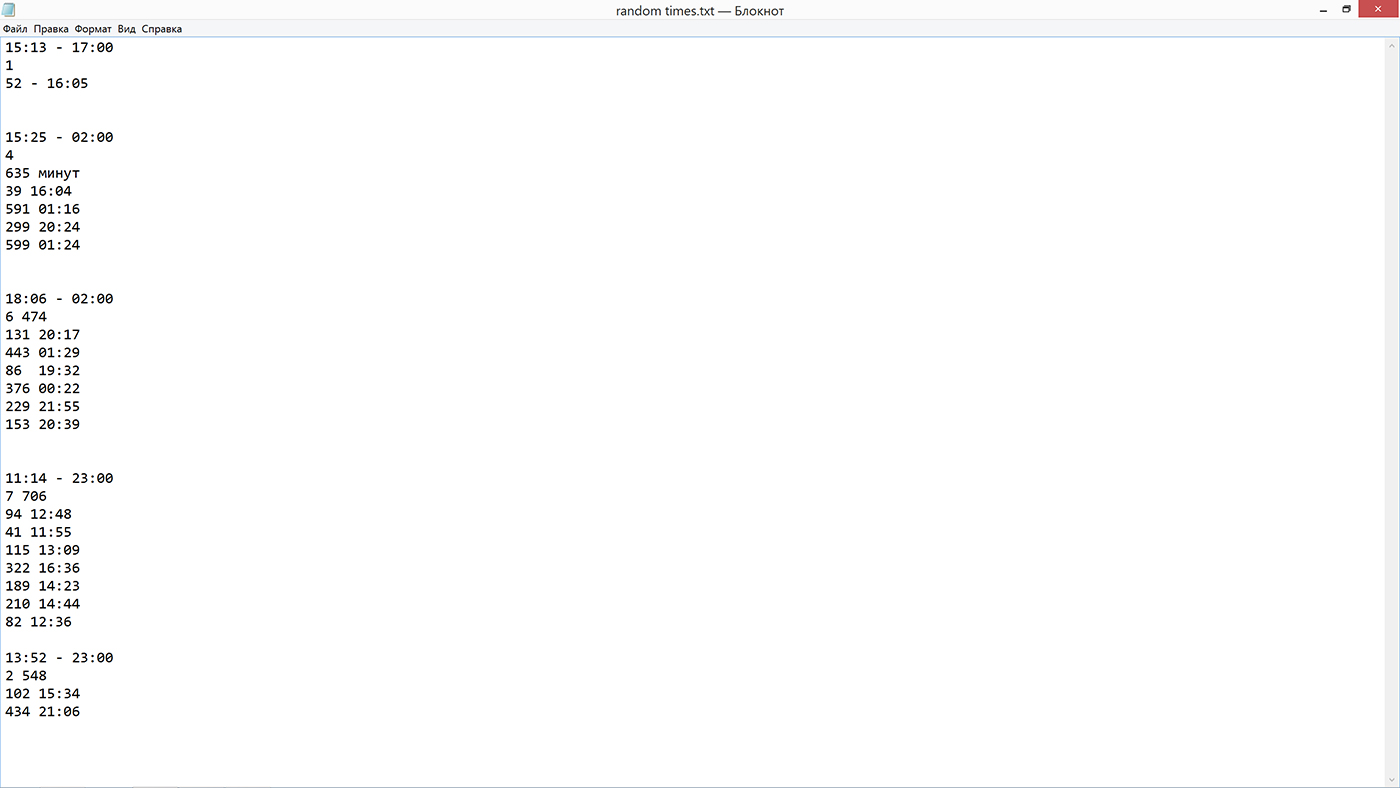Click the line '102 15:34'
The height and width of the screenshot is (788, 1400).
(42, 695)
